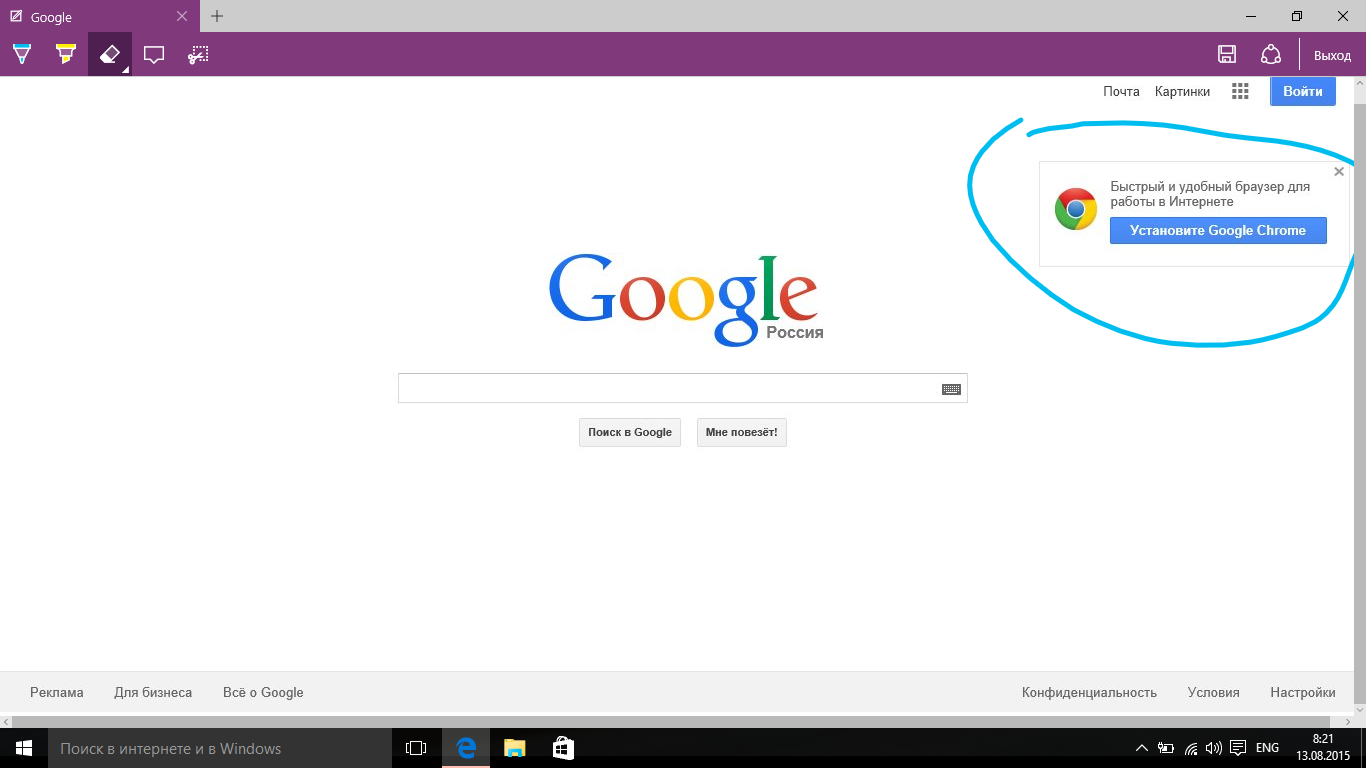Open Реклама footer link
Image resolution: width=1366 pixels, height=768 pixels.
tap(57, 692)
